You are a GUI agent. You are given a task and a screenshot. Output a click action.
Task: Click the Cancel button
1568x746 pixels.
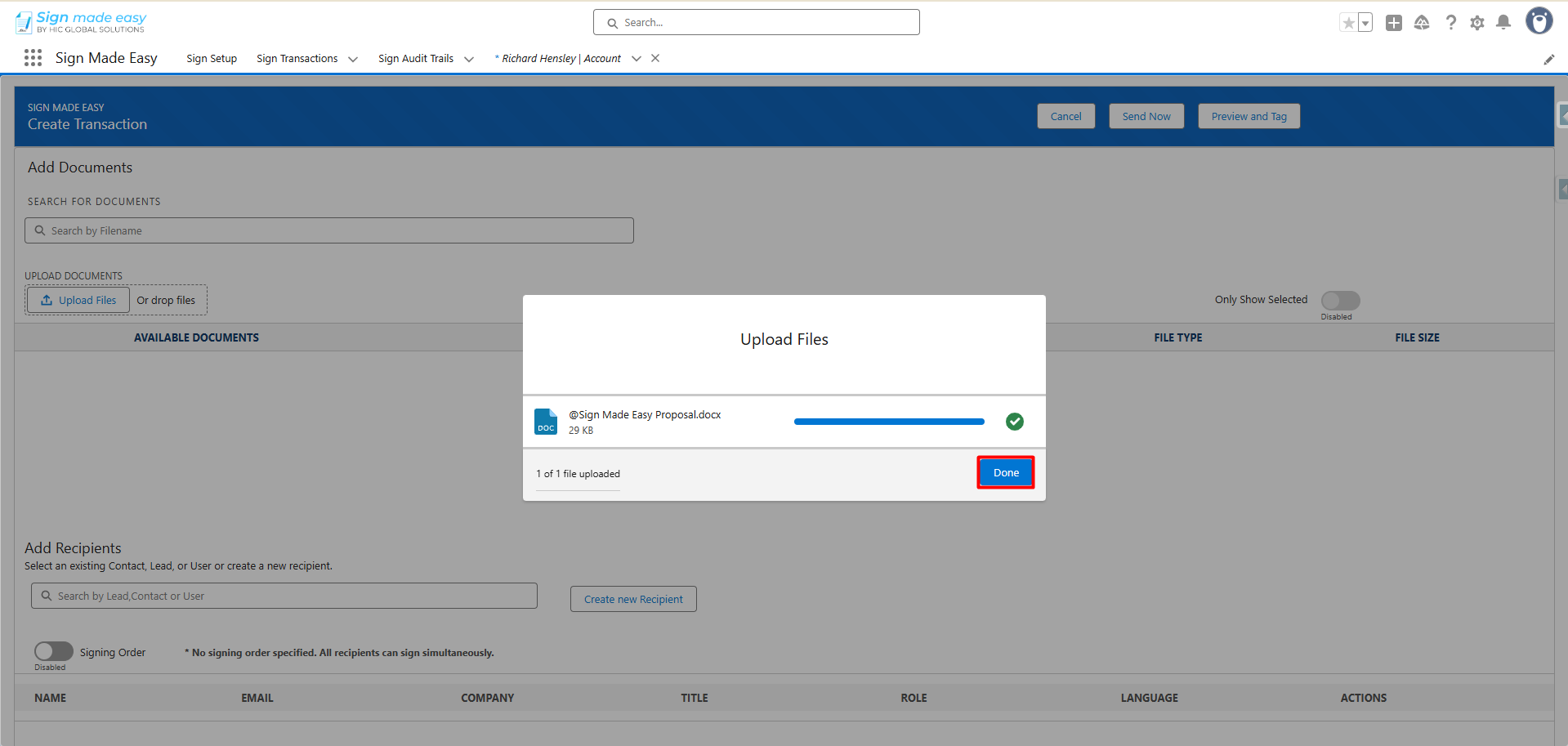click(x=1066, y=116)
